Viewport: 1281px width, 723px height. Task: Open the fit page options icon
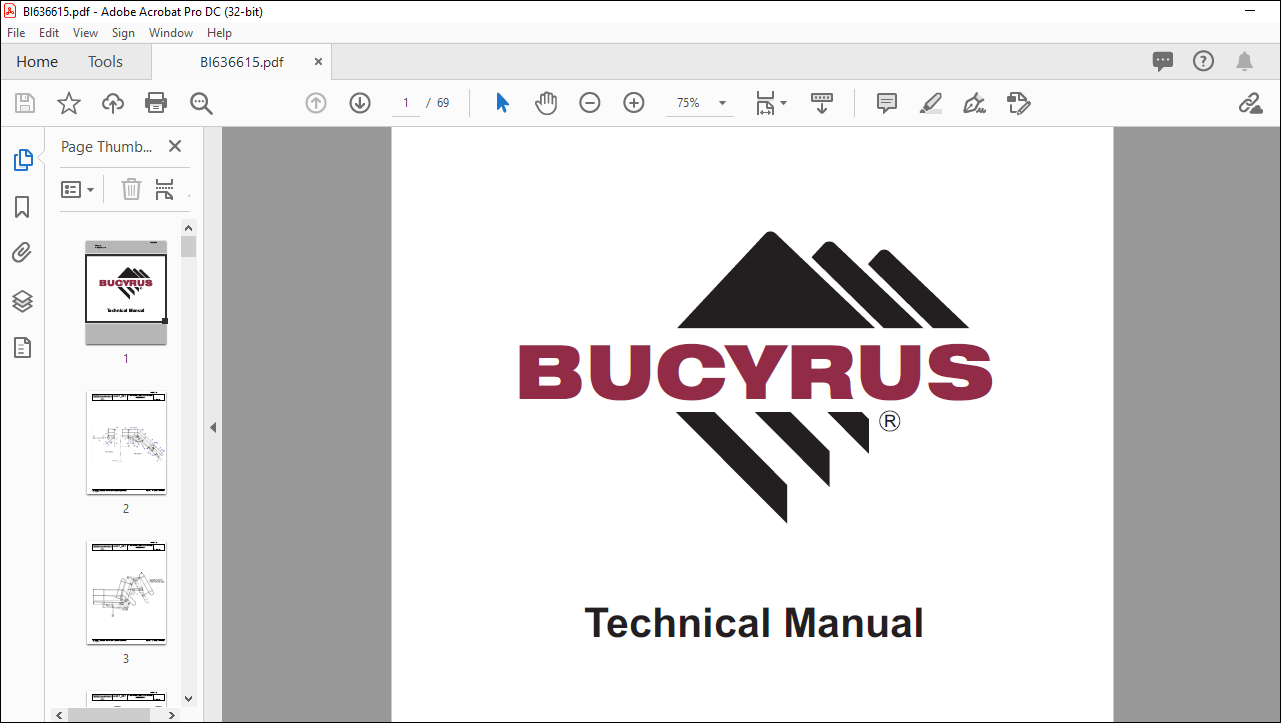click(771, 103)
